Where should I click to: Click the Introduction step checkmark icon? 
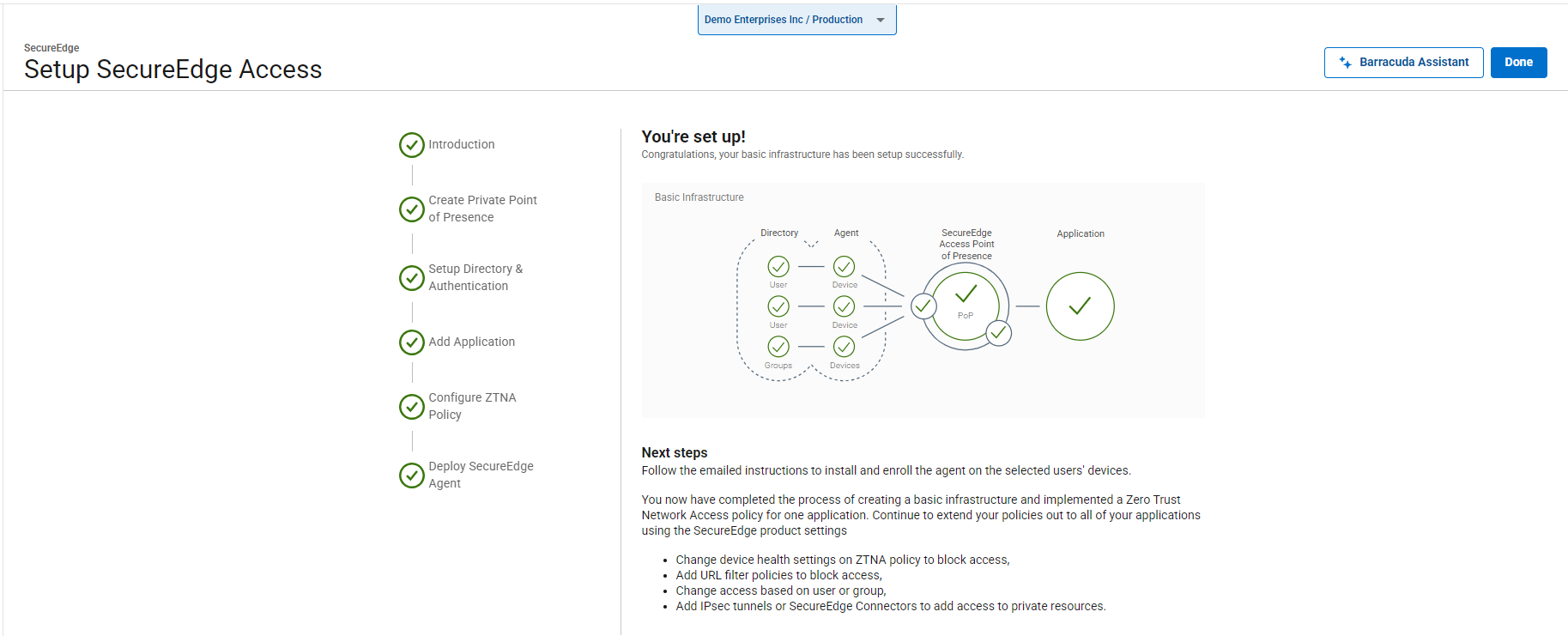[x=412, y=145]
